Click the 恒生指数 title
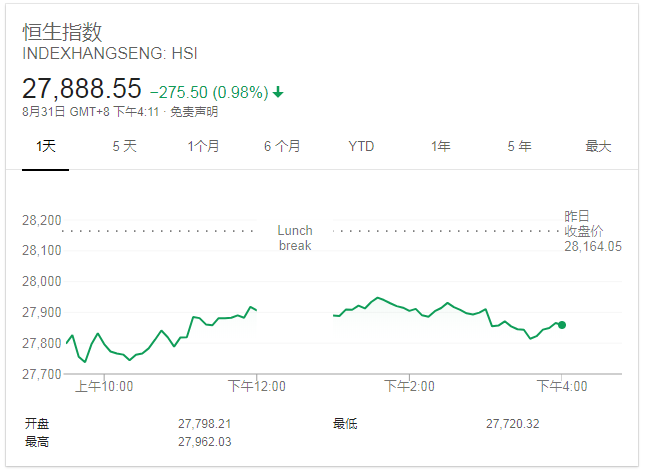Image resolution: width=647 pixels, height=473 pixels. (x=62, y=32)
